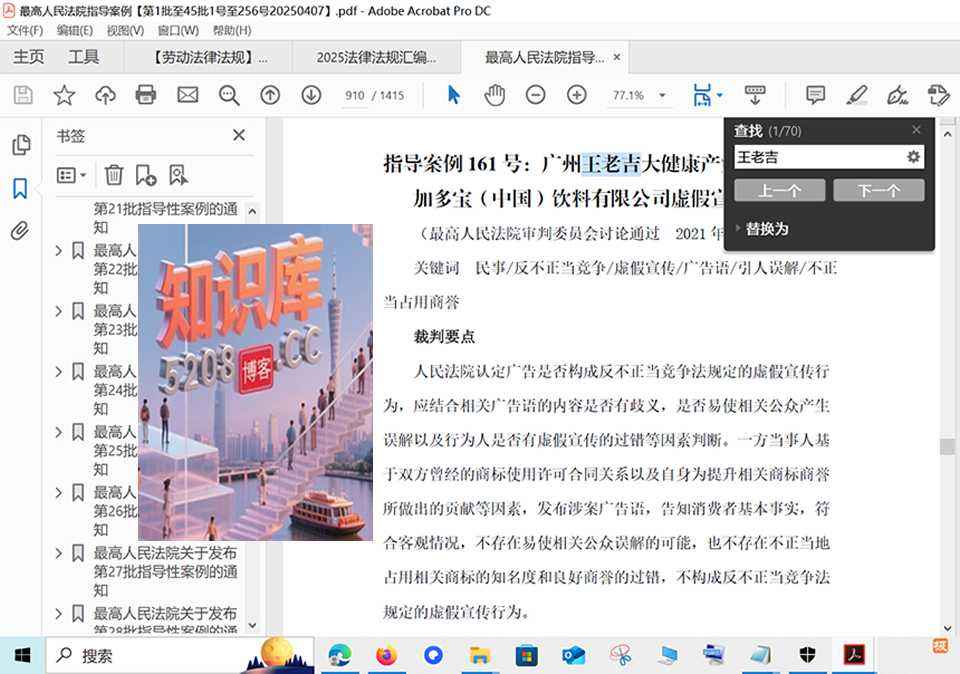Click the document vertical scrollbar thumb
This screenshot has width=960, height=674.
point(947,446)
